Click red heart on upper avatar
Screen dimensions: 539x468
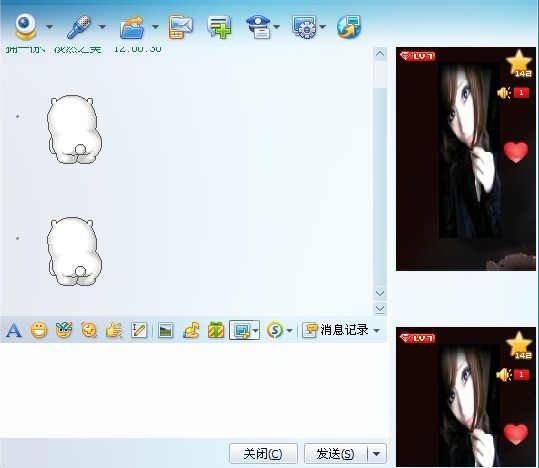[x=516, y=152]
